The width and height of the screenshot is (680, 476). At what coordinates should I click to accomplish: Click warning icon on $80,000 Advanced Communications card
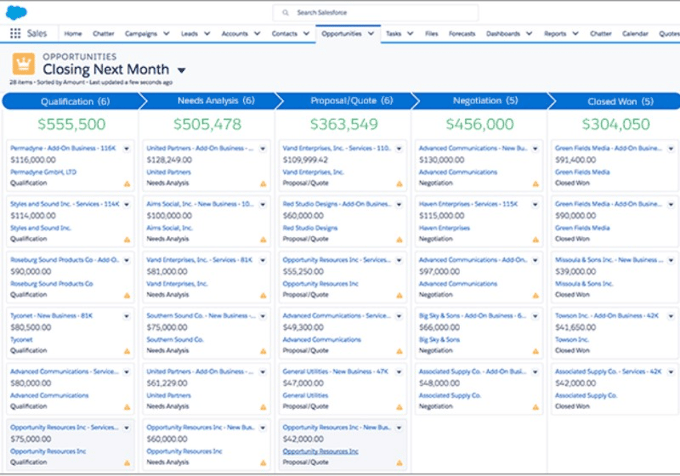[x=127, y=407]
